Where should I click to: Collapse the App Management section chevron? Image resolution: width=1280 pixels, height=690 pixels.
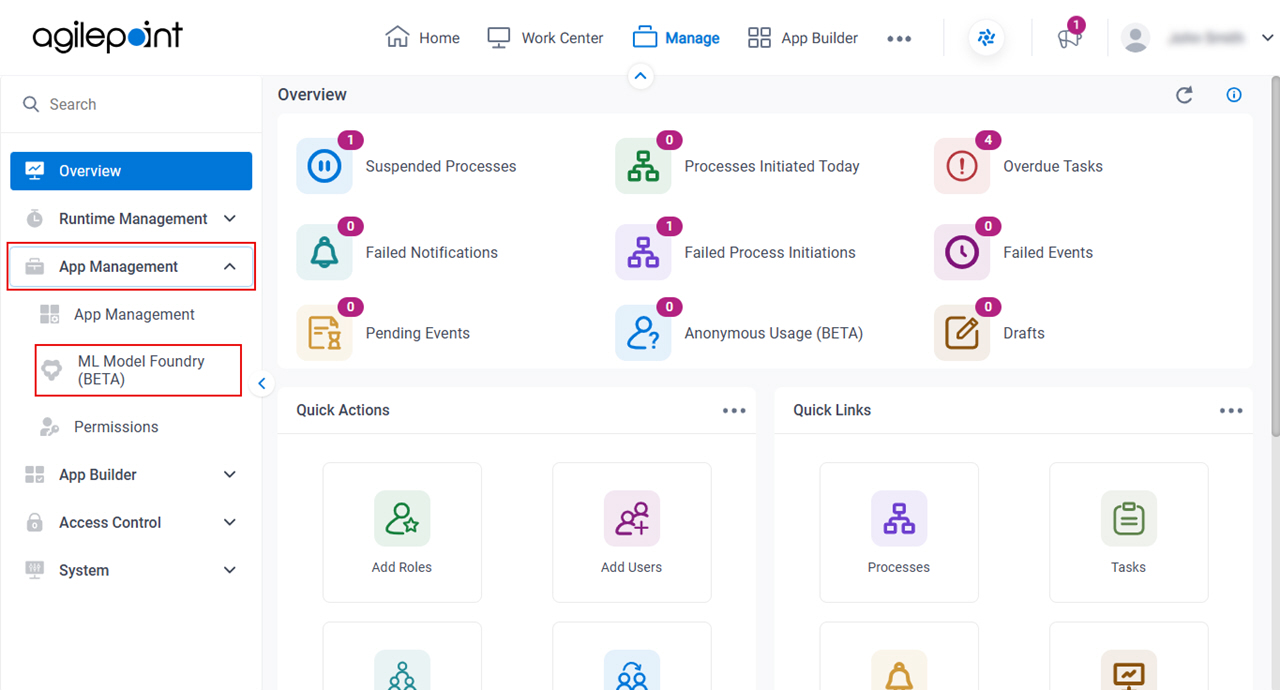(x=230, y=267)
